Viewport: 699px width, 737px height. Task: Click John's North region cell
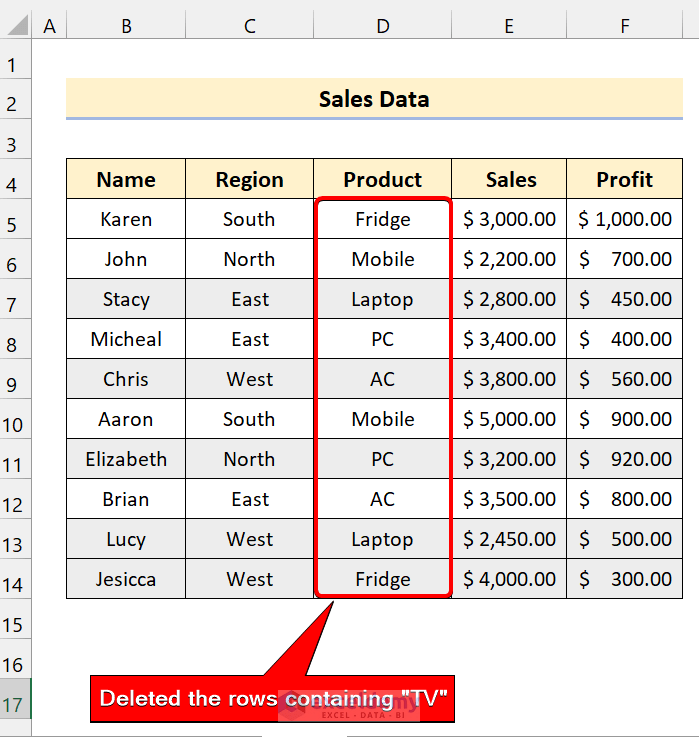point(250,259)
